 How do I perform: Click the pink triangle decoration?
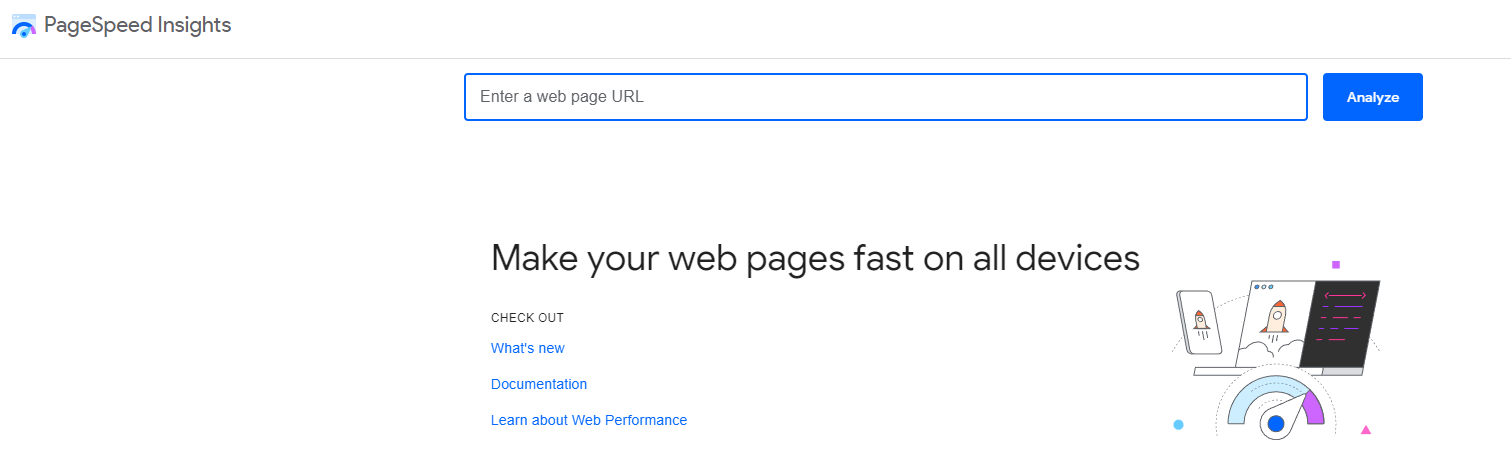[1365, 430]
